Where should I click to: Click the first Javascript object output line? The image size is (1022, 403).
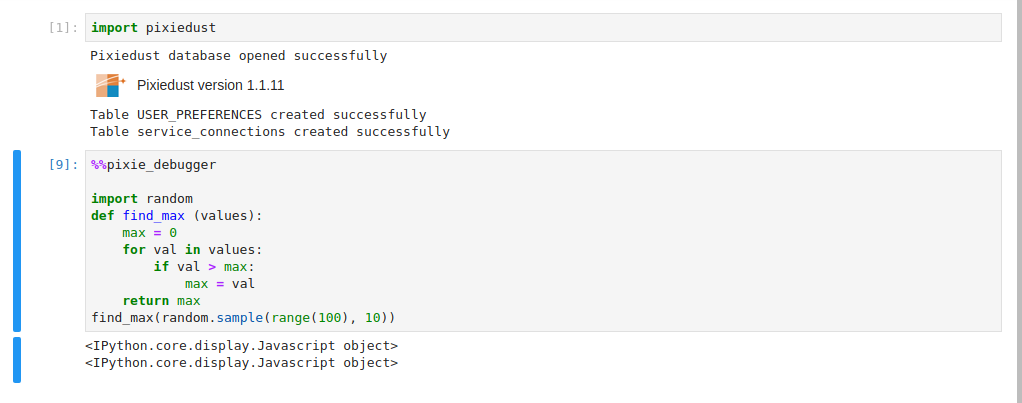coord(241,345)
